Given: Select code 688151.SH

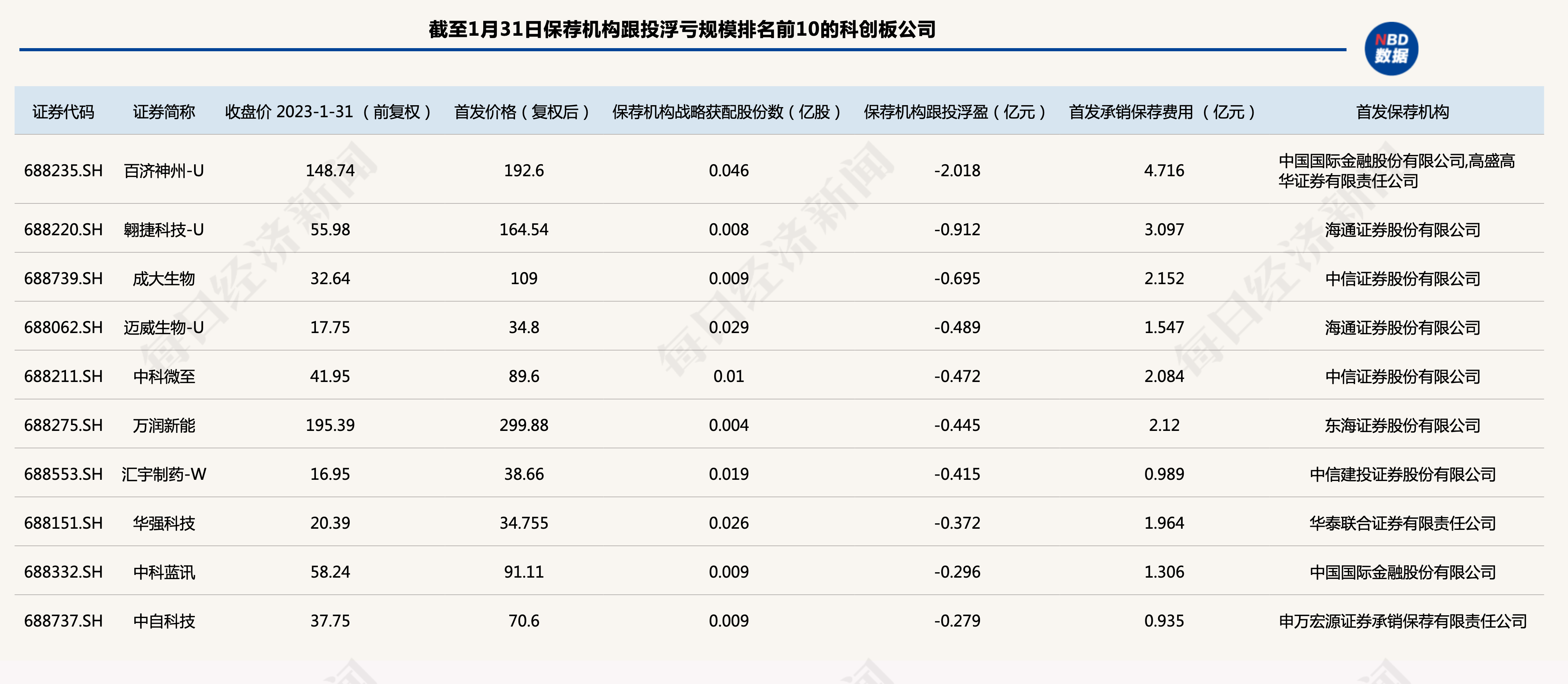Looking at the screenshot, I should (x=63, y=523).
